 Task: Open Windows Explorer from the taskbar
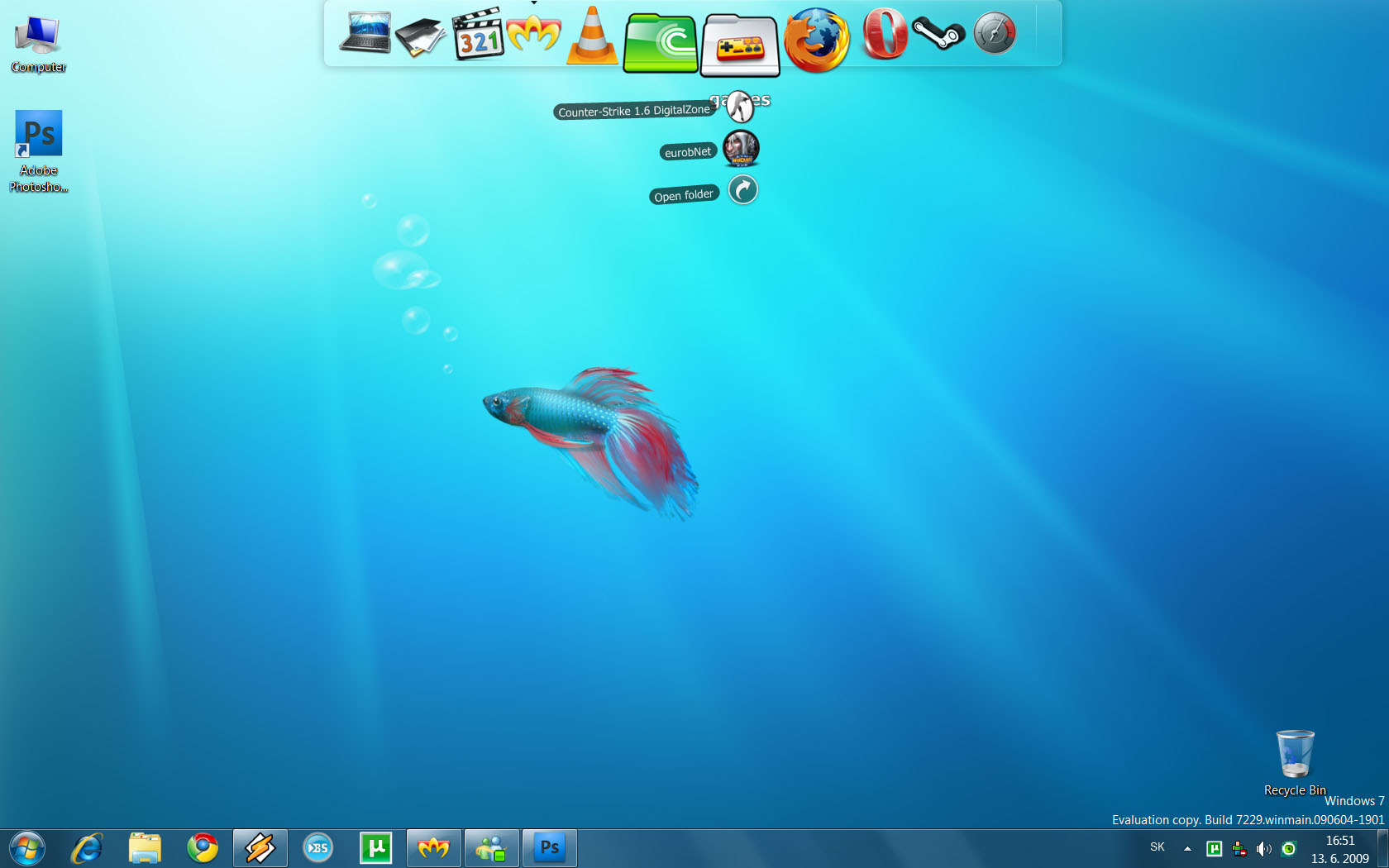coord(145,848)
